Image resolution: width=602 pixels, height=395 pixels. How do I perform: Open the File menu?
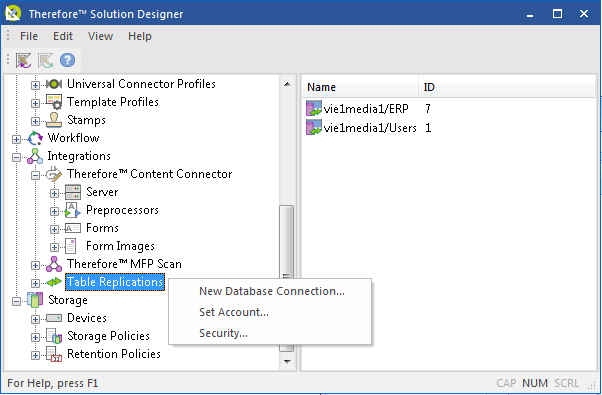pyautogui.click(x=29, y=36)
